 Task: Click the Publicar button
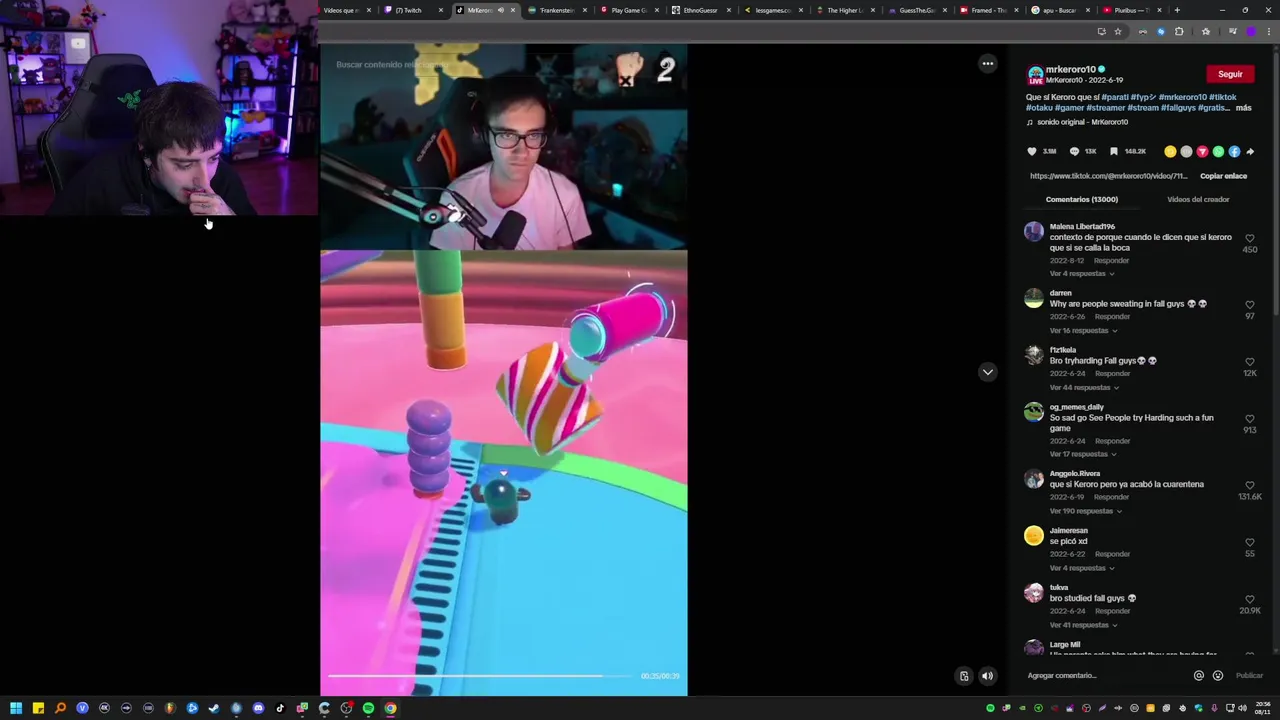click(x=1249, y=676)
